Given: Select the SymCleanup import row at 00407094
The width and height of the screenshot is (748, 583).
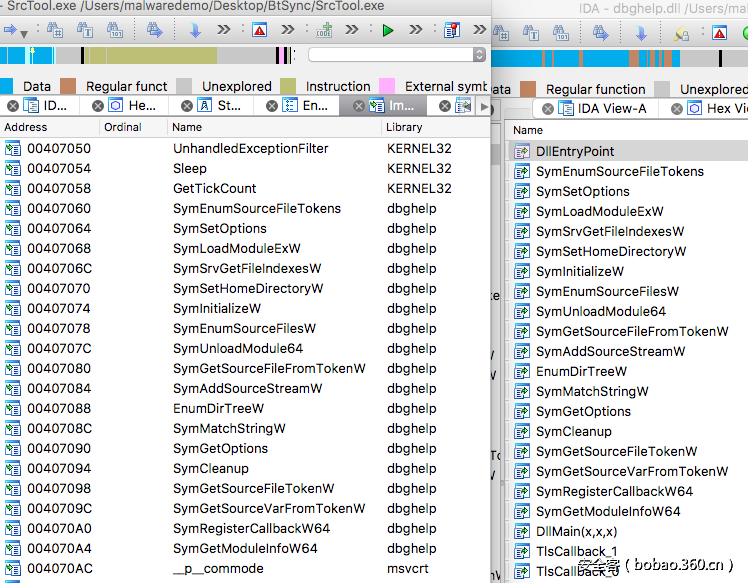Looking at the screenshot, I should (210, 469).
